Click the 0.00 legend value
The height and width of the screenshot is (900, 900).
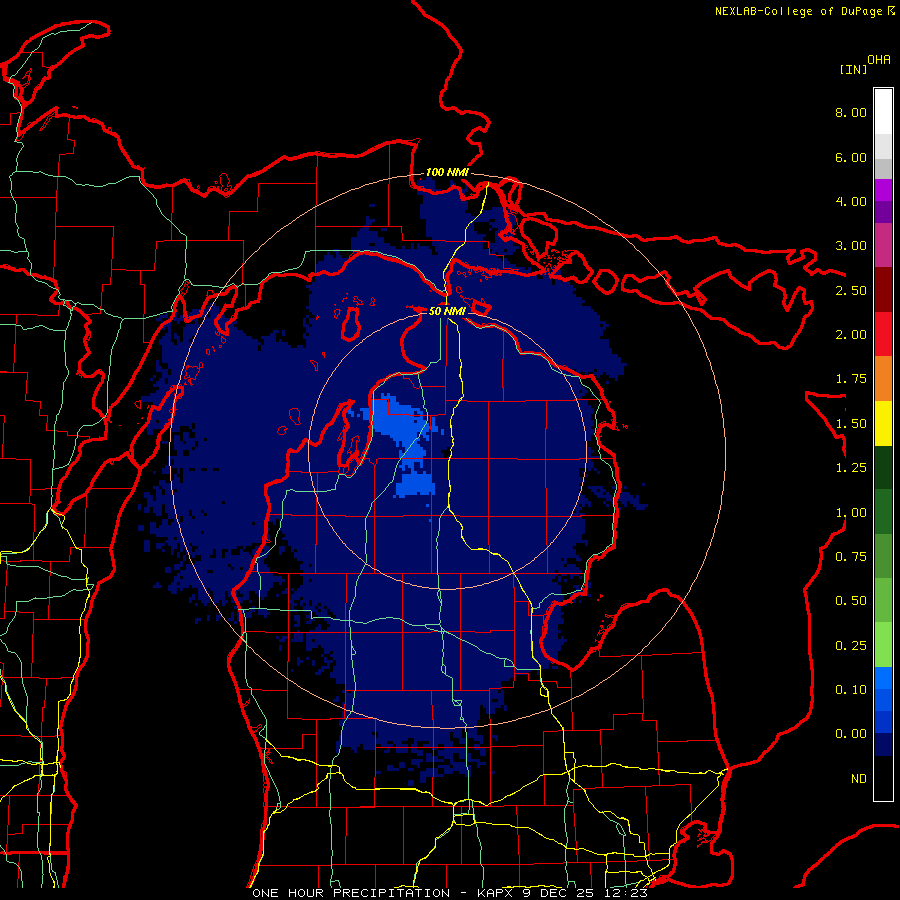851,734
